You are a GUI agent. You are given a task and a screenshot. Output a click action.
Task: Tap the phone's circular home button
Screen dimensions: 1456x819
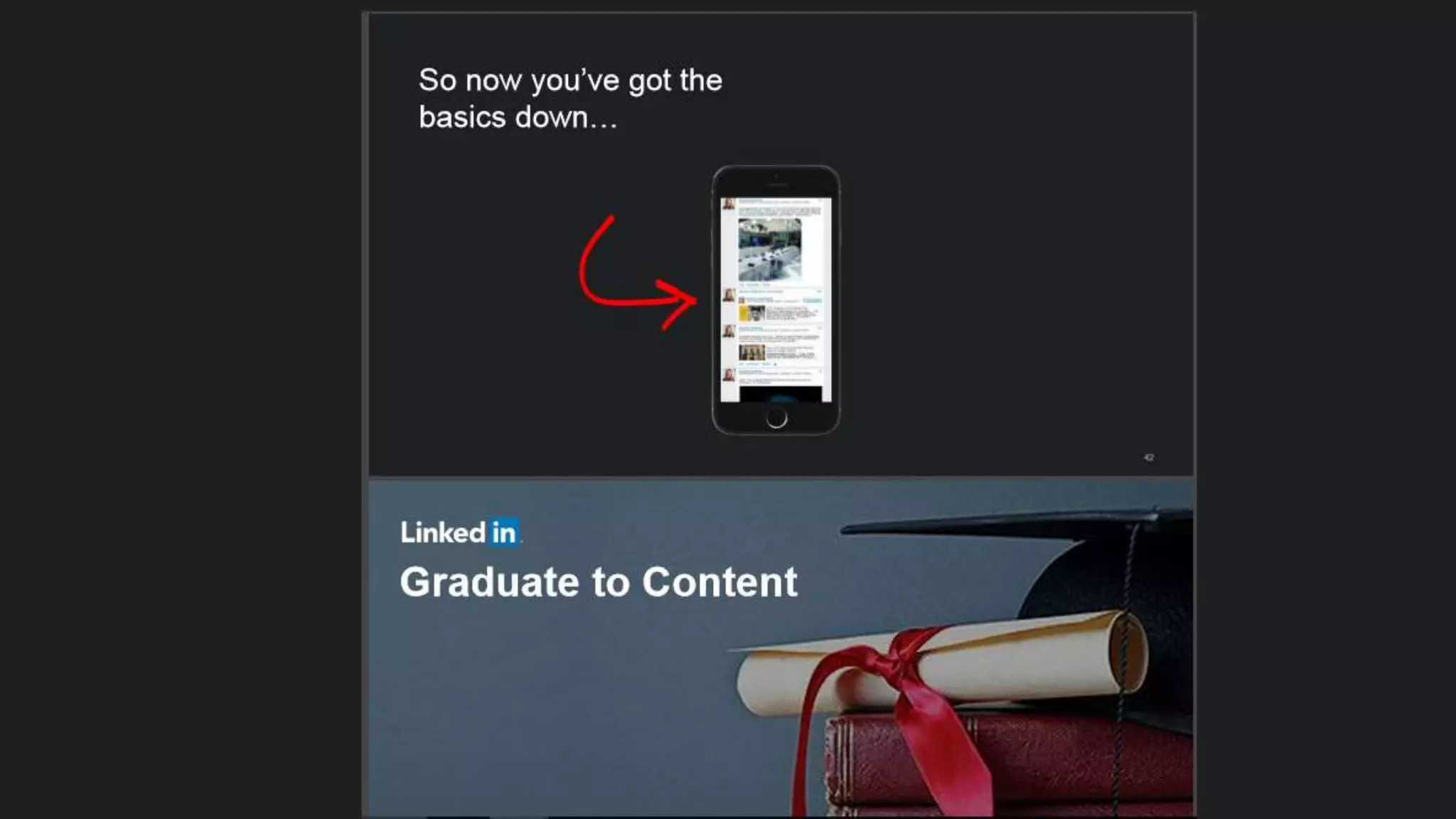point(776,417)
